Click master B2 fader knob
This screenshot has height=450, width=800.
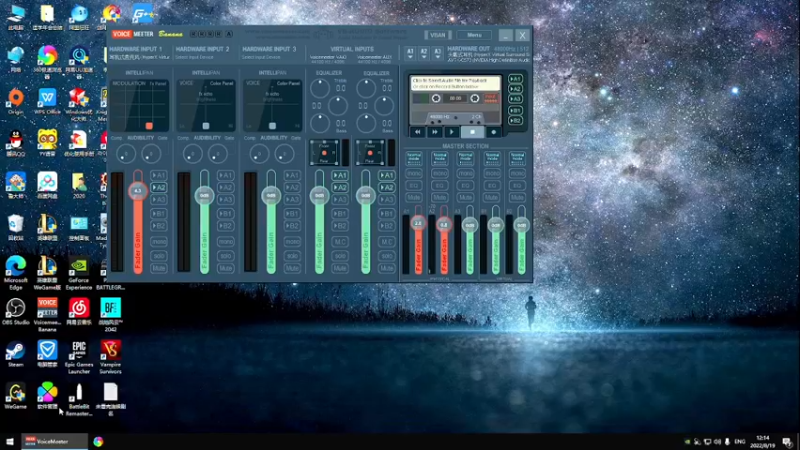pyautogui.click(x=521, y=225)
